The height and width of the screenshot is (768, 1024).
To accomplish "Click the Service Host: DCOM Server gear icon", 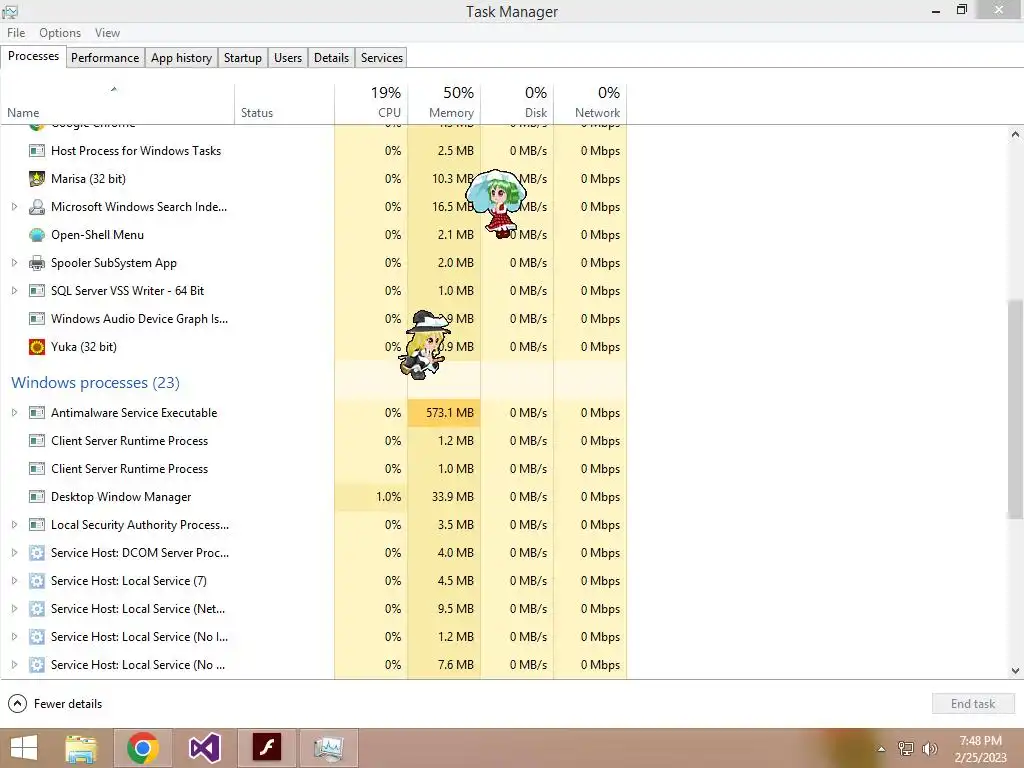I will click(x=37, y=552).
